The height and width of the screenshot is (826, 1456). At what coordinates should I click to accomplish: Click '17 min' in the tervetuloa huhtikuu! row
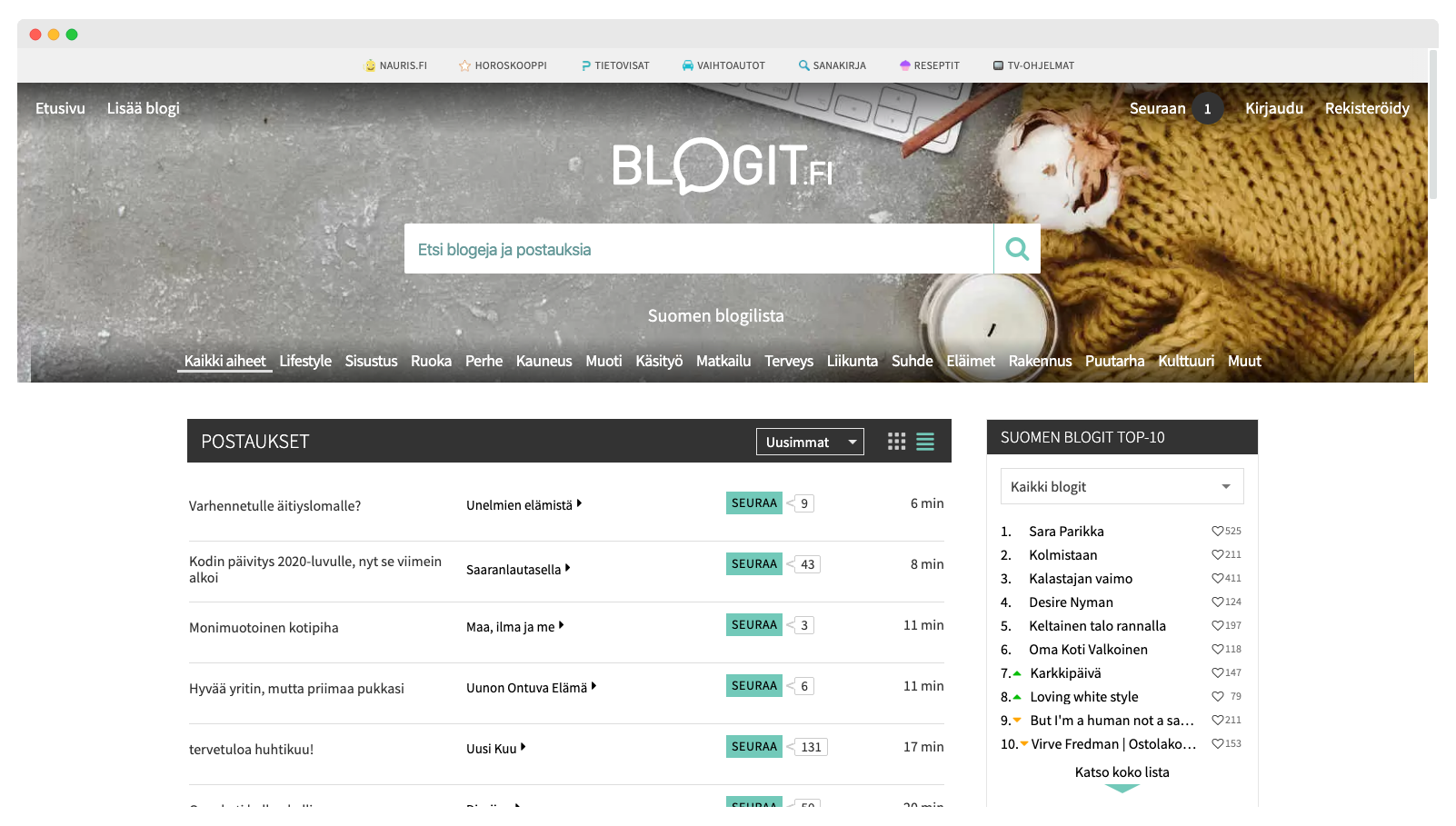coord(923,747)
